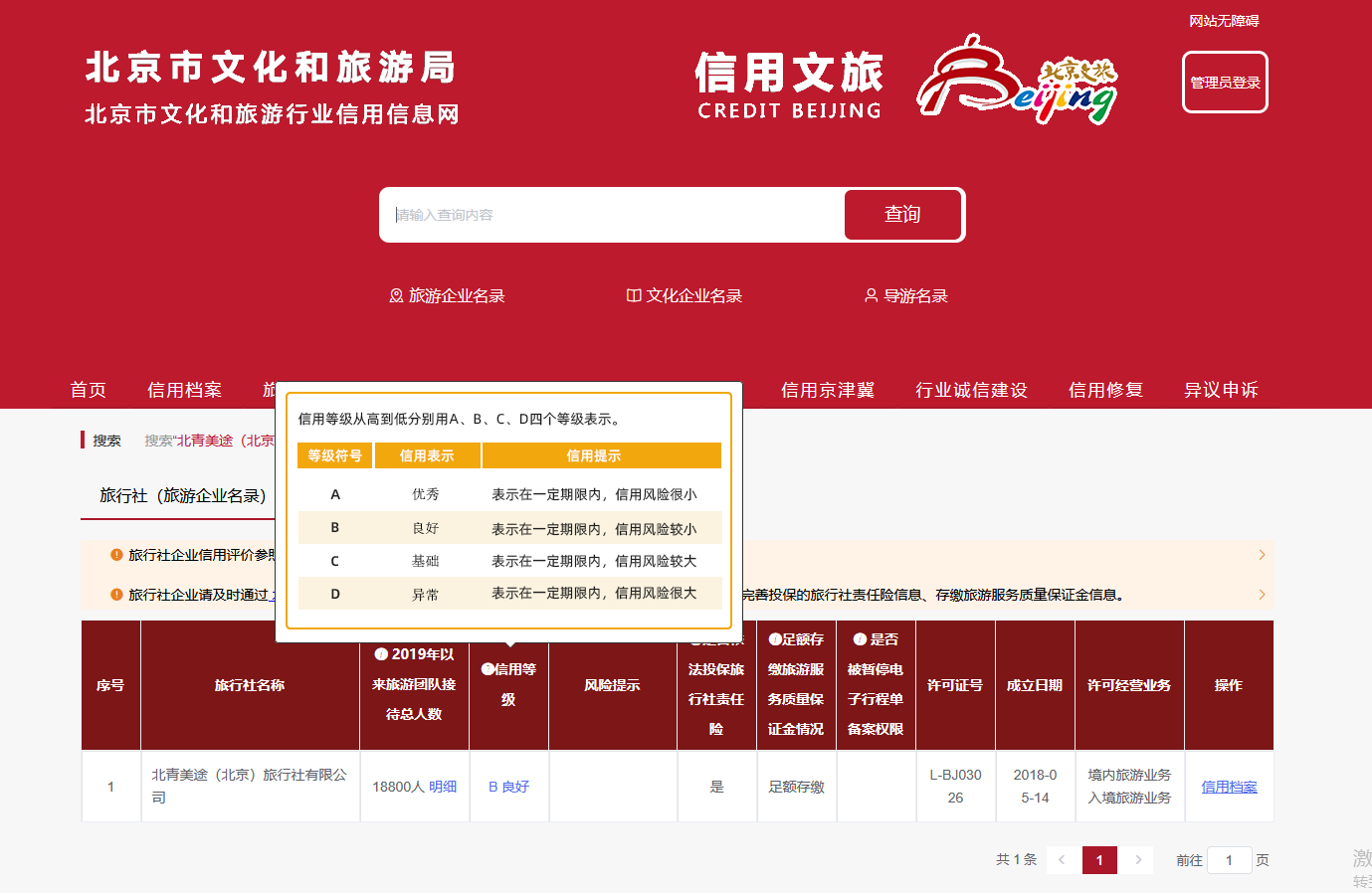Screen dimensions: 1372x893
Task: Click the 北京市文化和旅游局 site title
Action: pyautogui.click(x=271, y=67)
